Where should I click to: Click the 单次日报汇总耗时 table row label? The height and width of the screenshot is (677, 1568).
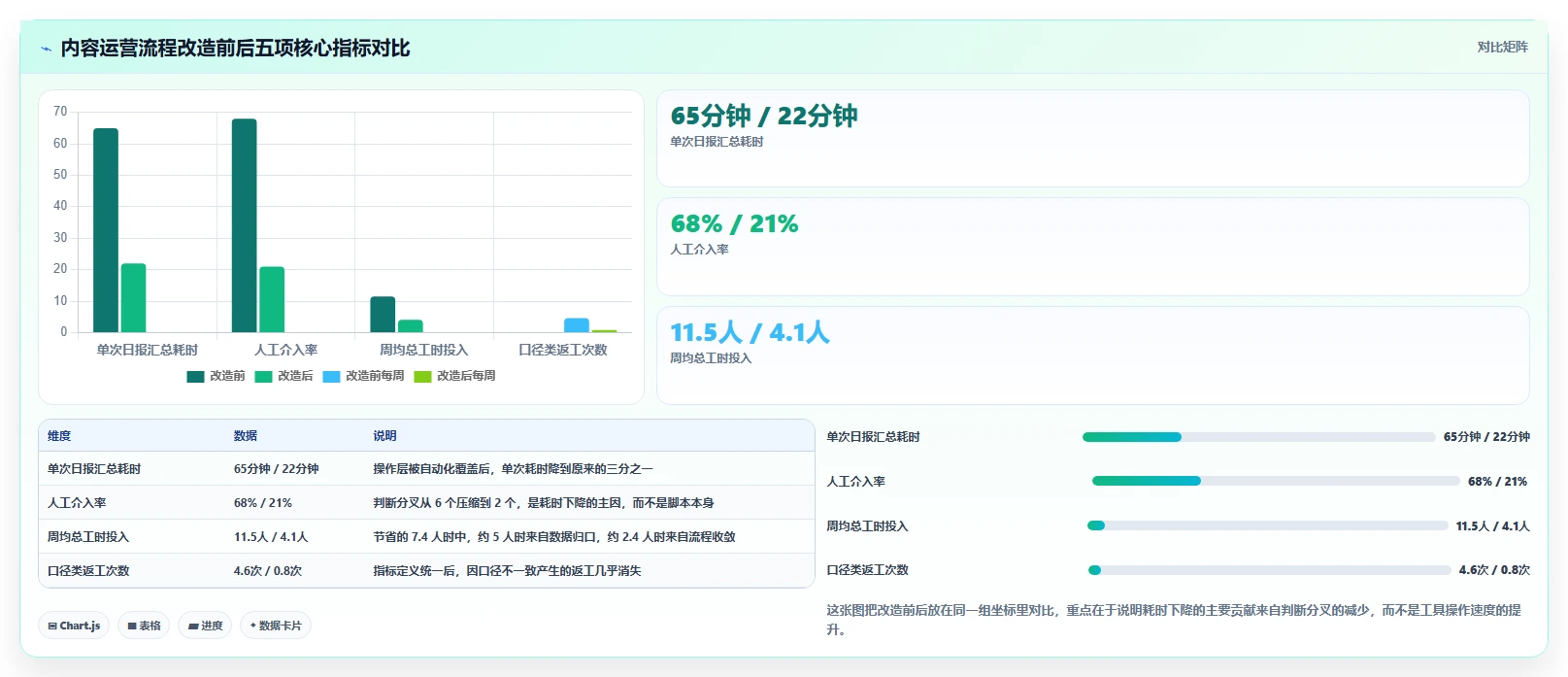[94, 469]
